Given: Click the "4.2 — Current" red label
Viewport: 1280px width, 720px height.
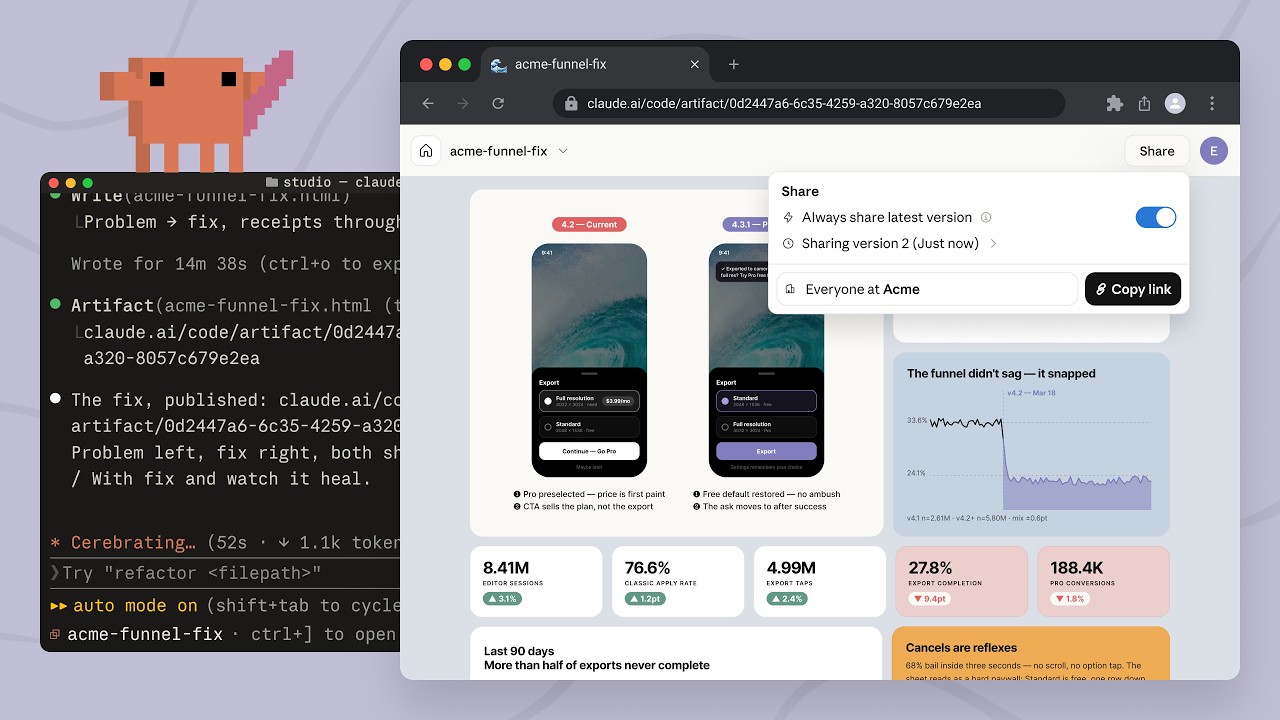Looking at the screenshot, I should pos(589,224).
